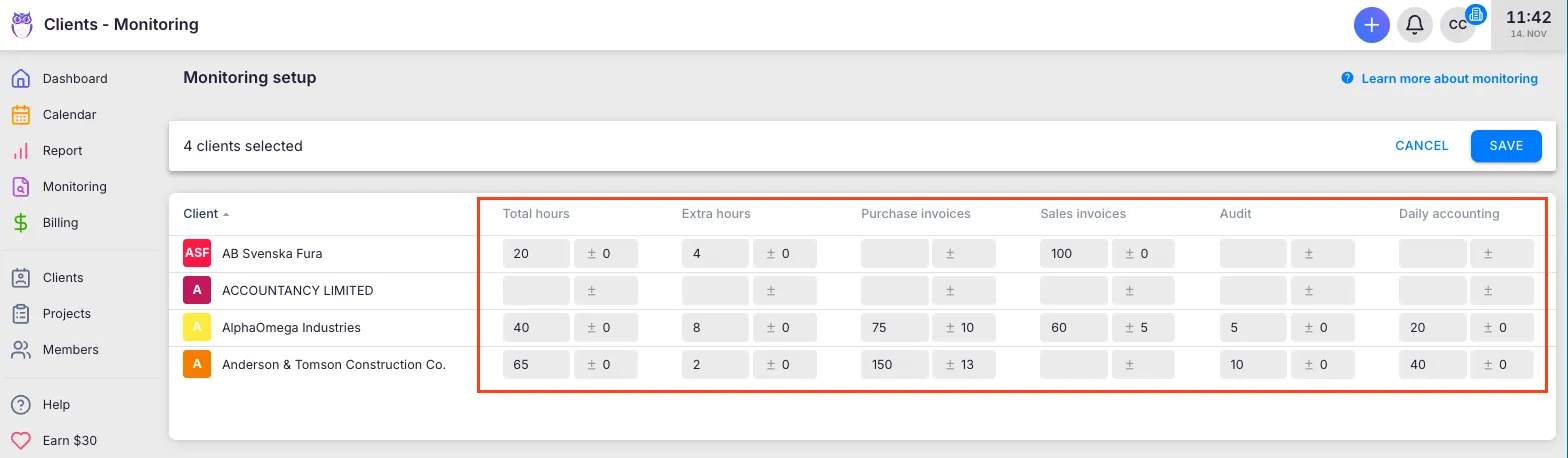The width and height of the screenshot is (1568, 458).
Task: Open Learn more about monitoring link
Action: (x=1448, y=79)
